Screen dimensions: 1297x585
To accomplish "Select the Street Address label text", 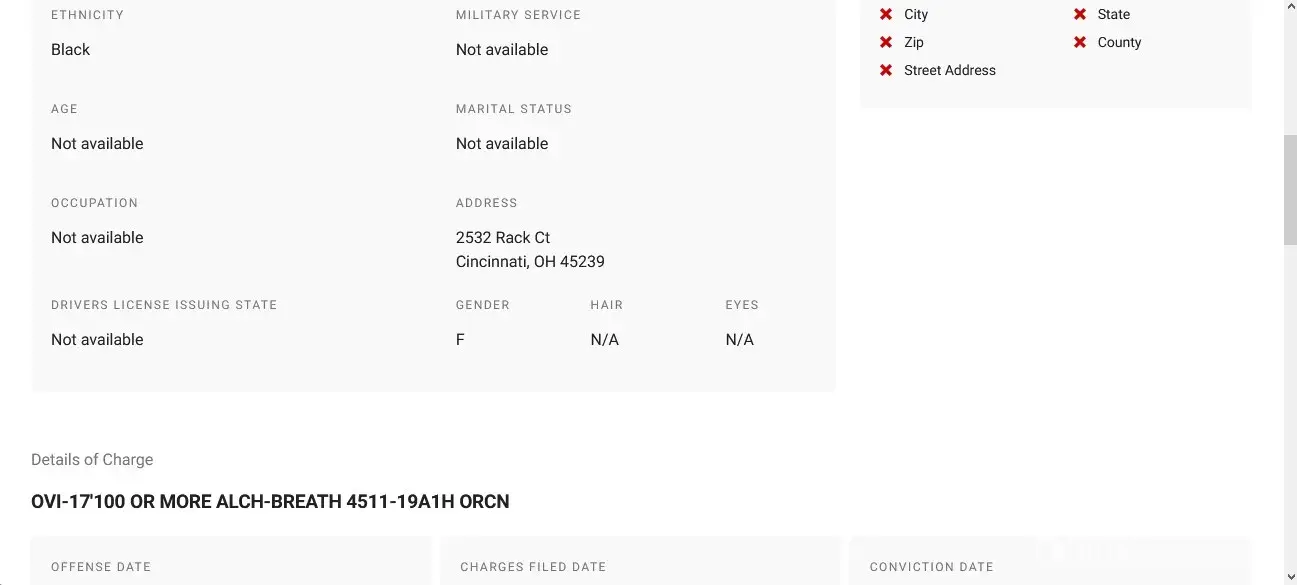I will [x=949, y=70].
